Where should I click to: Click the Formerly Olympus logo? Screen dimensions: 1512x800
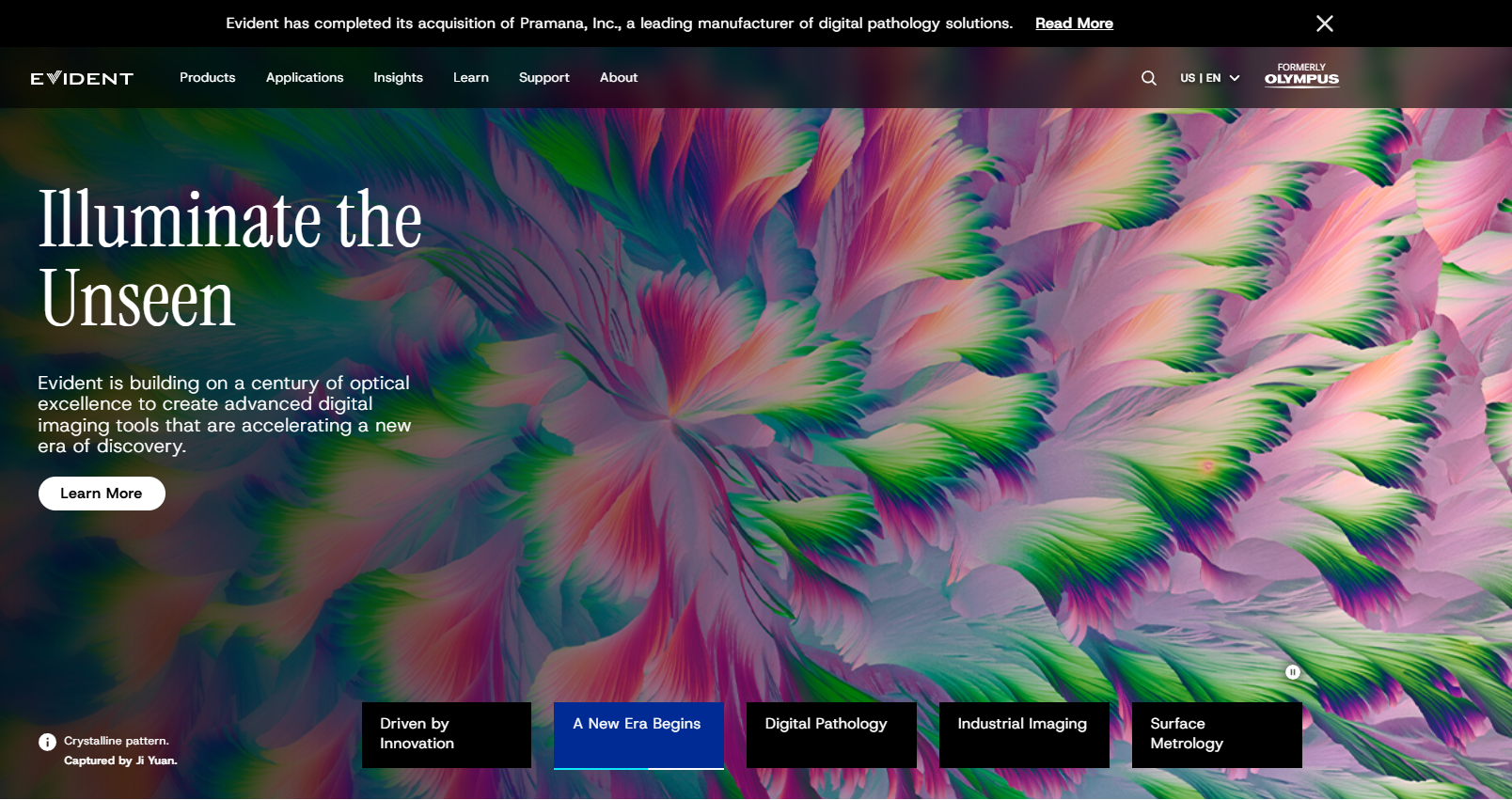[1301, 75]
